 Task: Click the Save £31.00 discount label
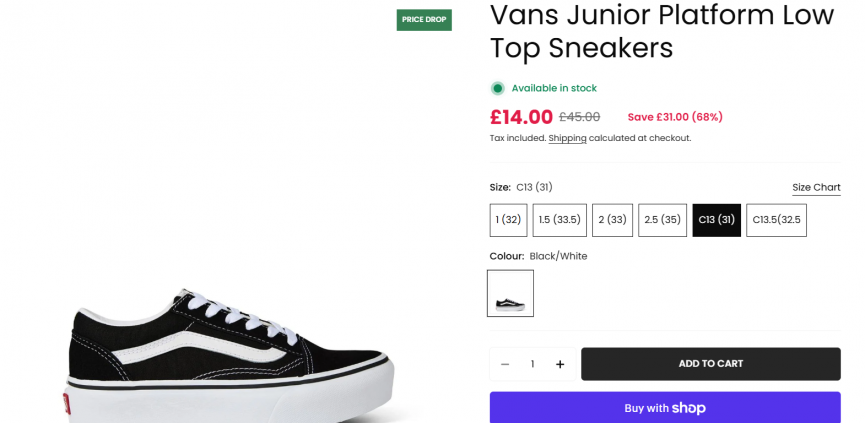point(675,117)
